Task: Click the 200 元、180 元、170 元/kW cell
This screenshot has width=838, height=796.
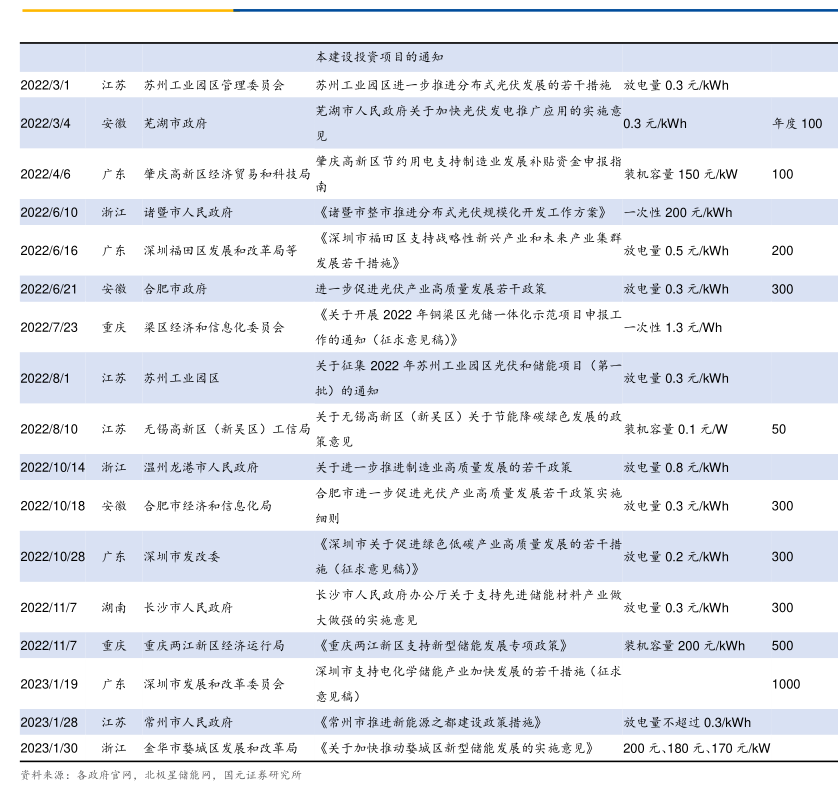Action: 697,748
